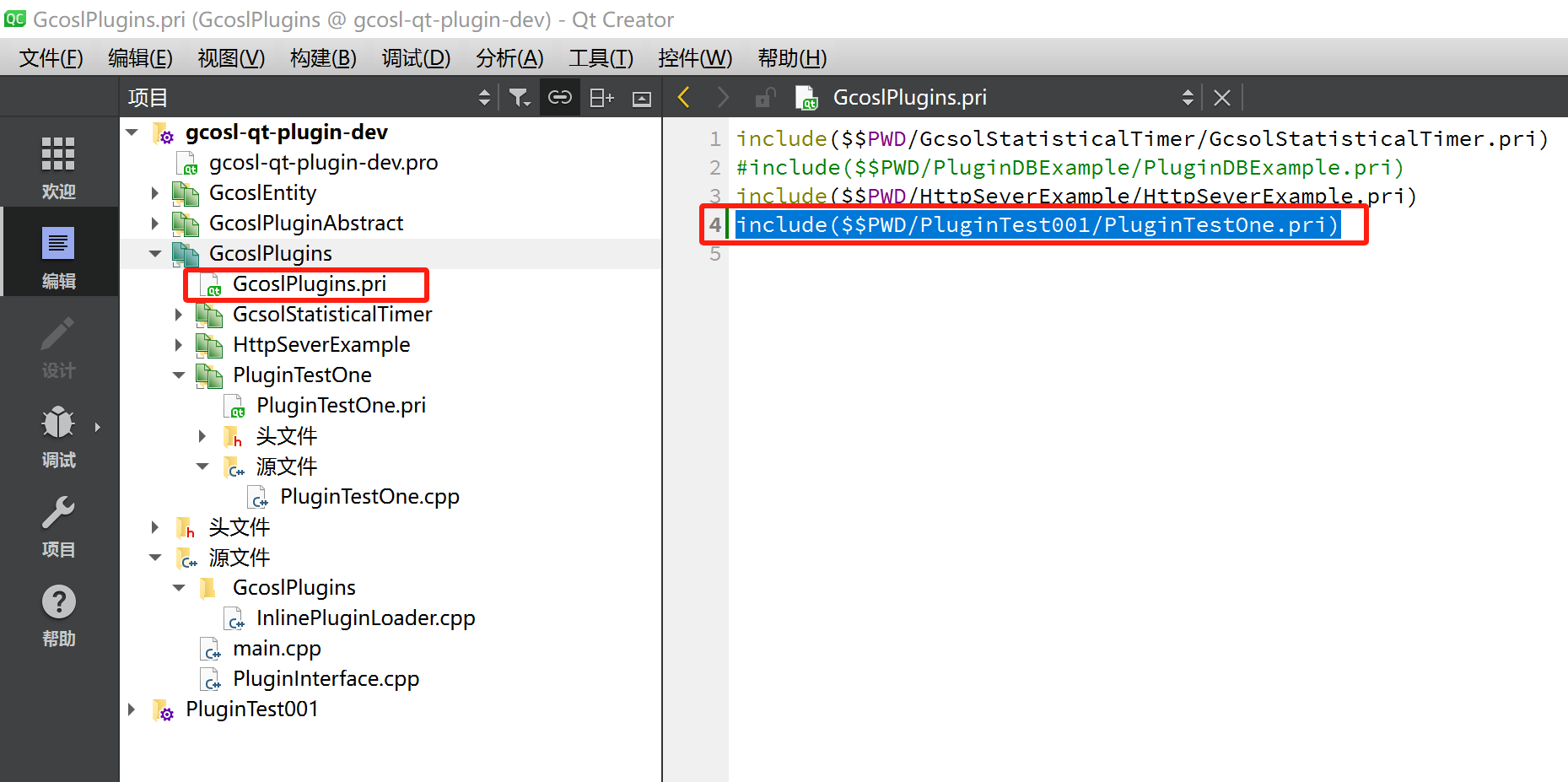Viewport: 1568px width, 782px height.
Task: Click the Qt Creator title bar logo
Action: pos(15,19)
